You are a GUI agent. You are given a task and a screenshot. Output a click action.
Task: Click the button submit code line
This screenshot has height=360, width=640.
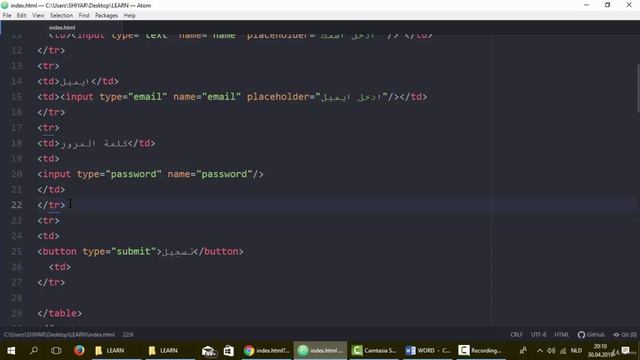(140, 251)
